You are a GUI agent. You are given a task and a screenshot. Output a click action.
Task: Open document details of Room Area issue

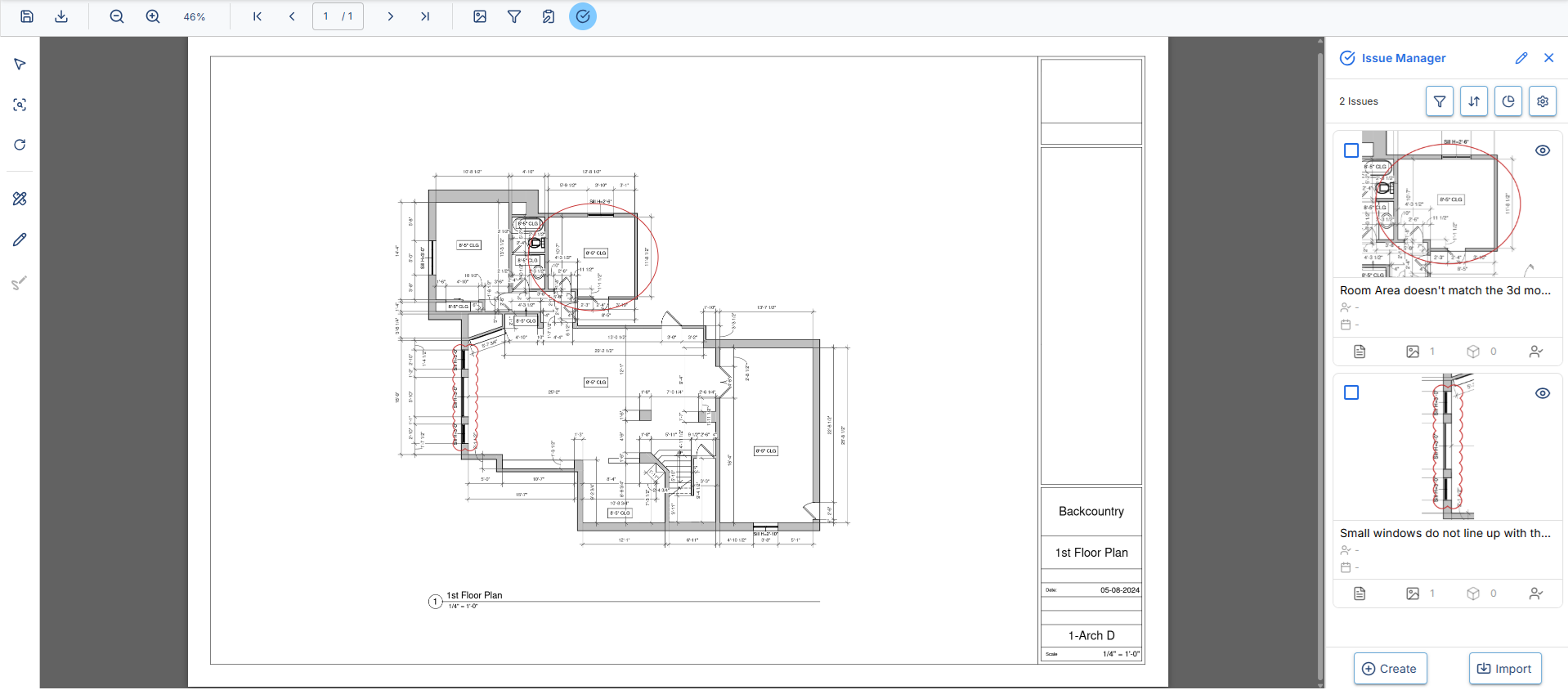[x=1360, y=352]
